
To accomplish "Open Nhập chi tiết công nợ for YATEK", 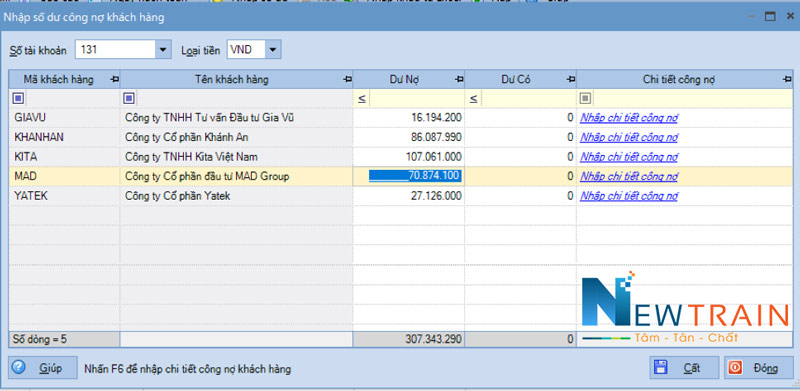I will (629, 196).
